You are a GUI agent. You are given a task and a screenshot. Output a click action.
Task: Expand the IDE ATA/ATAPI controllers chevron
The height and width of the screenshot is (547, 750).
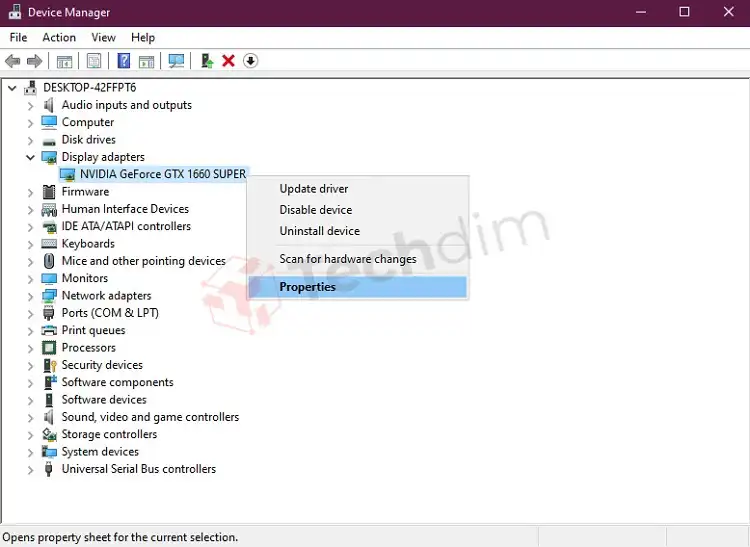coord(30,227)
